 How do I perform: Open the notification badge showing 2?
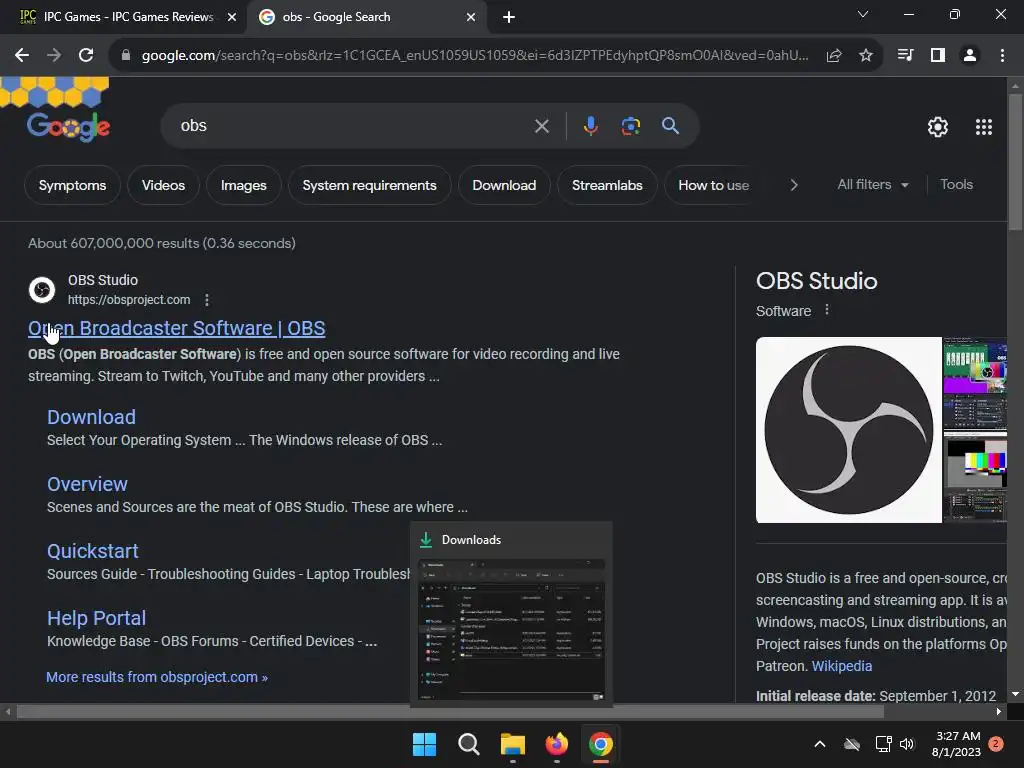point(996,744)
